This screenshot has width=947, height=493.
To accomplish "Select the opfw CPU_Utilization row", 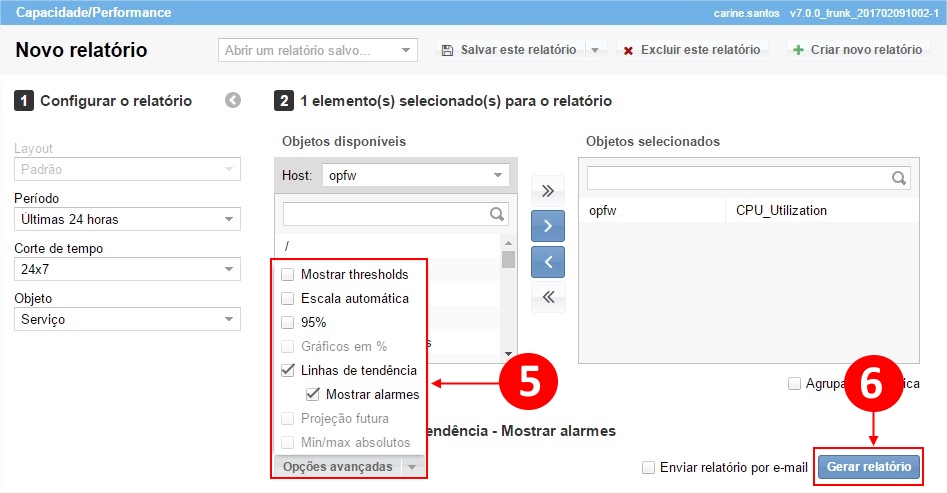I will (747, 211).
